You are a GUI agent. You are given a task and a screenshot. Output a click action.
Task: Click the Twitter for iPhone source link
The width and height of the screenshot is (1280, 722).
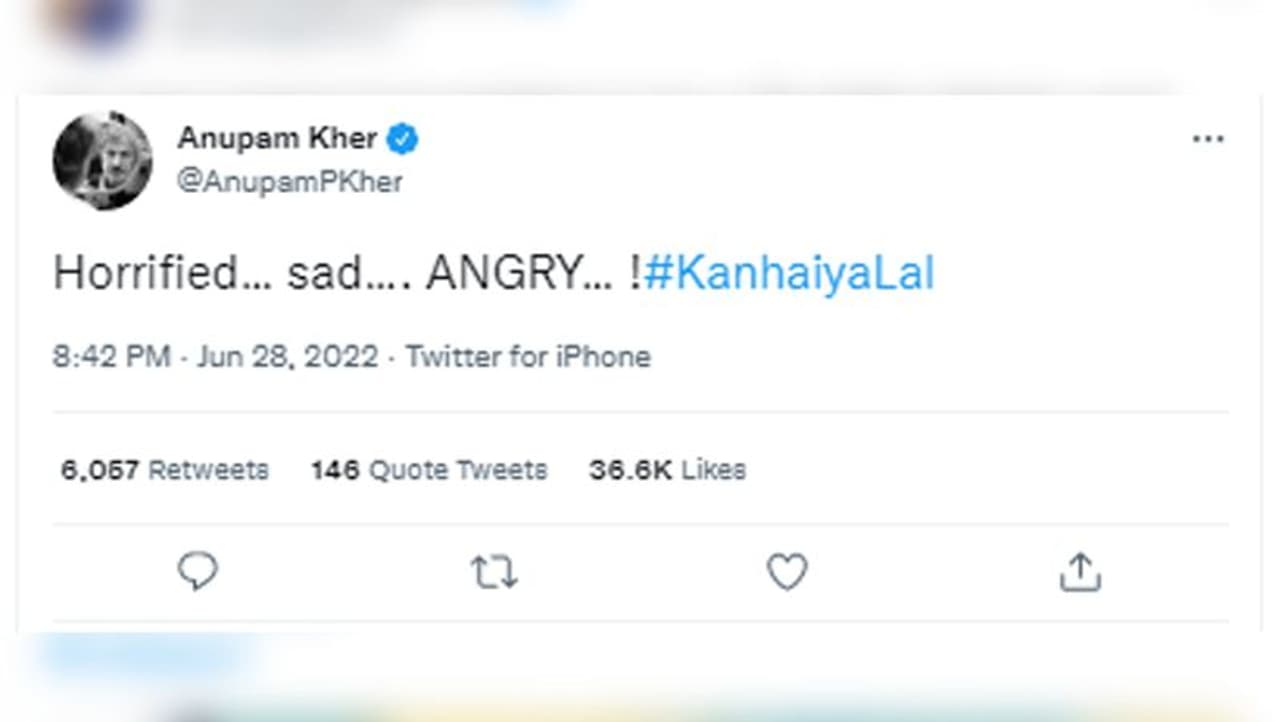click(528, 357)
